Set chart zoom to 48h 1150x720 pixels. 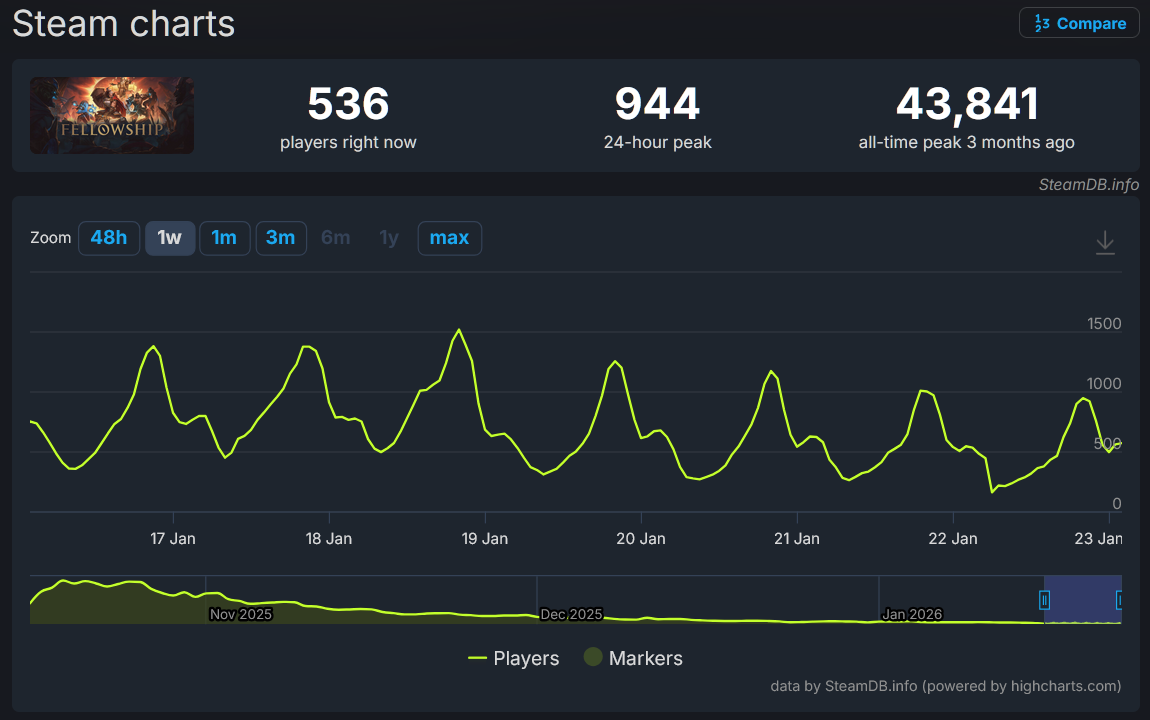coord(109,238)
